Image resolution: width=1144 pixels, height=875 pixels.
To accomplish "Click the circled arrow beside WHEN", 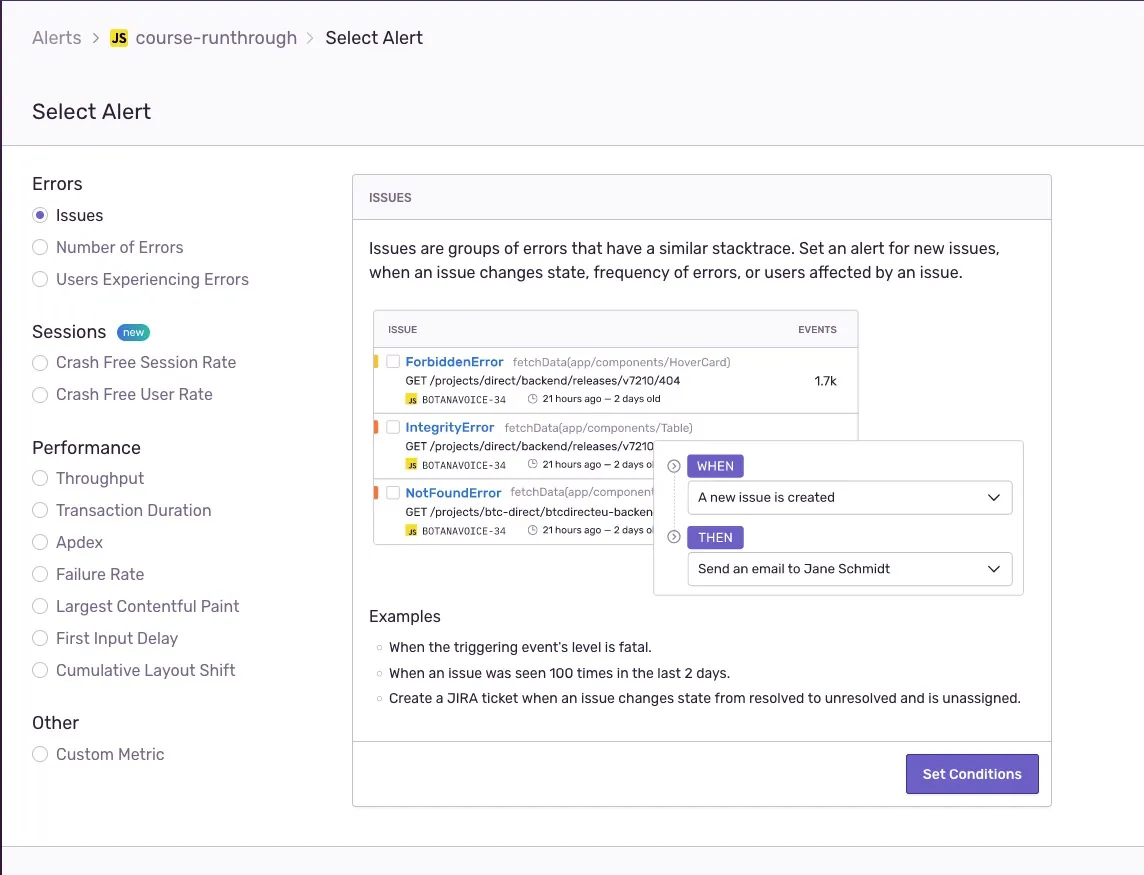I will (x=674, y=466).
